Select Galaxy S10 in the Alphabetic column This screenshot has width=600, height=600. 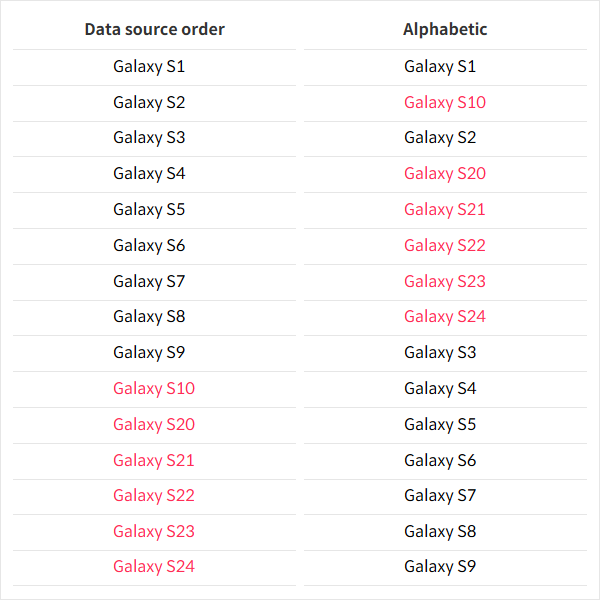[445, 102]
